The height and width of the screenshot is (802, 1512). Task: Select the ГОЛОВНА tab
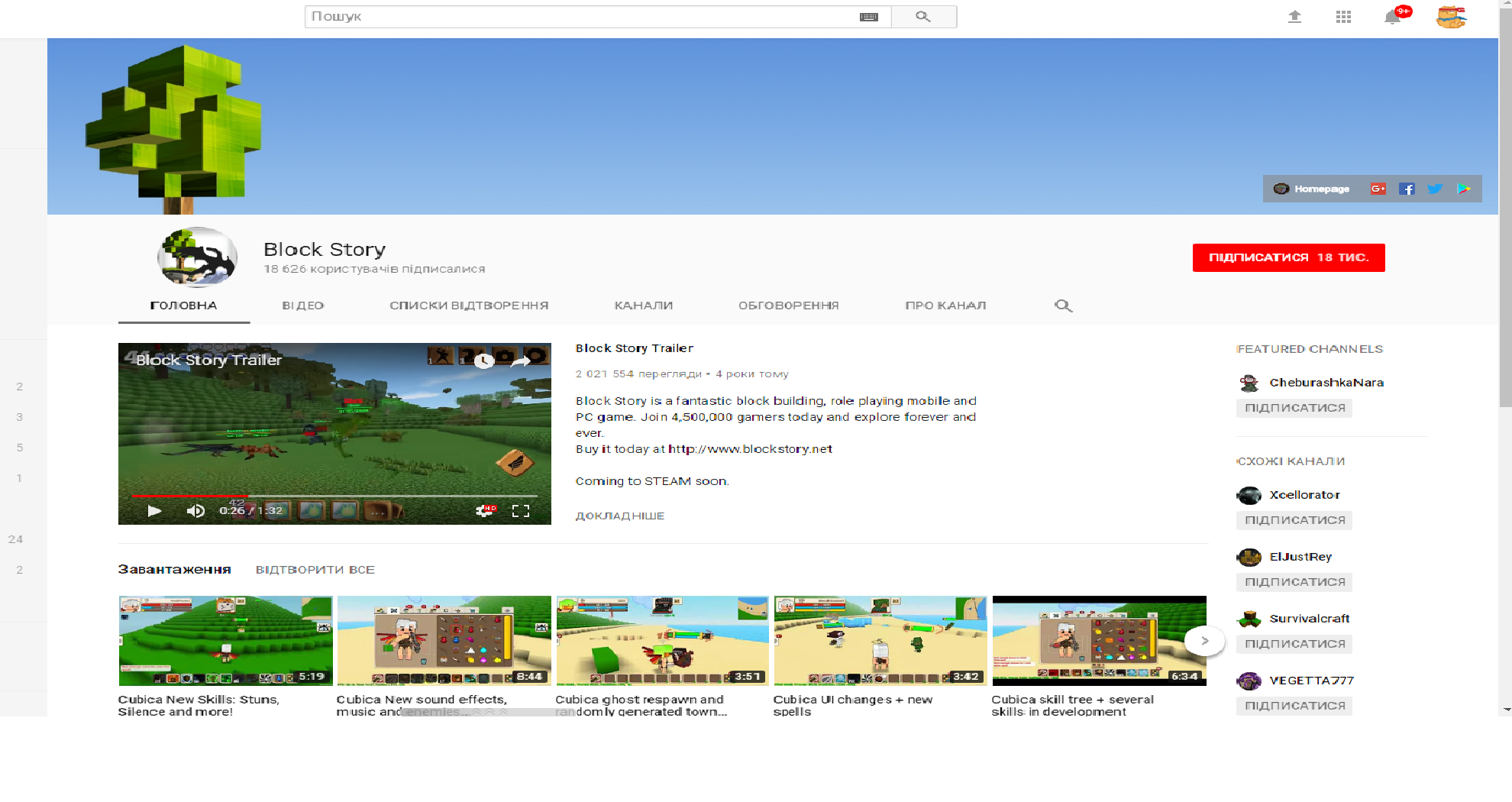(x=183, y=306)
